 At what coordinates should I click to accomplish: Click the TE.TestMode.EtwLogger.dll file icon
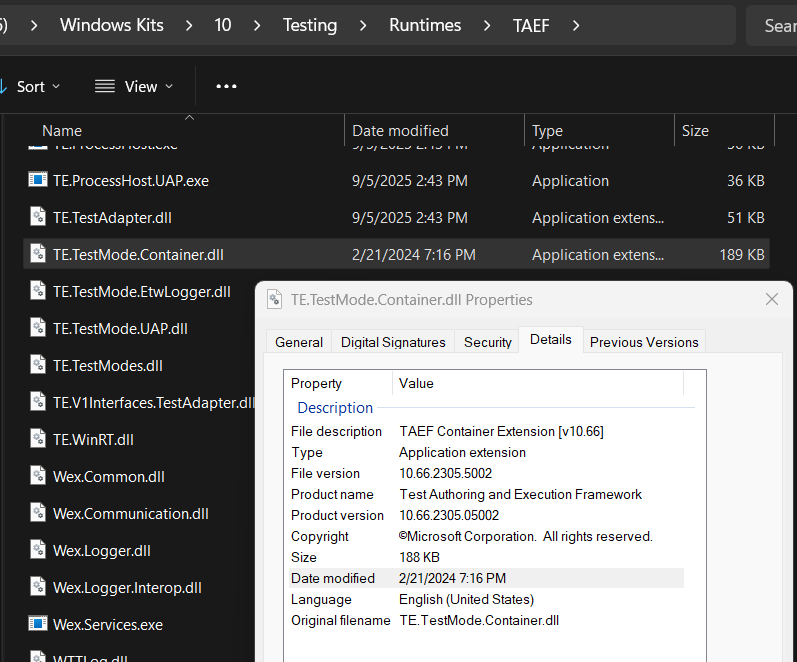pyautogui.click(x=38, y=291)
